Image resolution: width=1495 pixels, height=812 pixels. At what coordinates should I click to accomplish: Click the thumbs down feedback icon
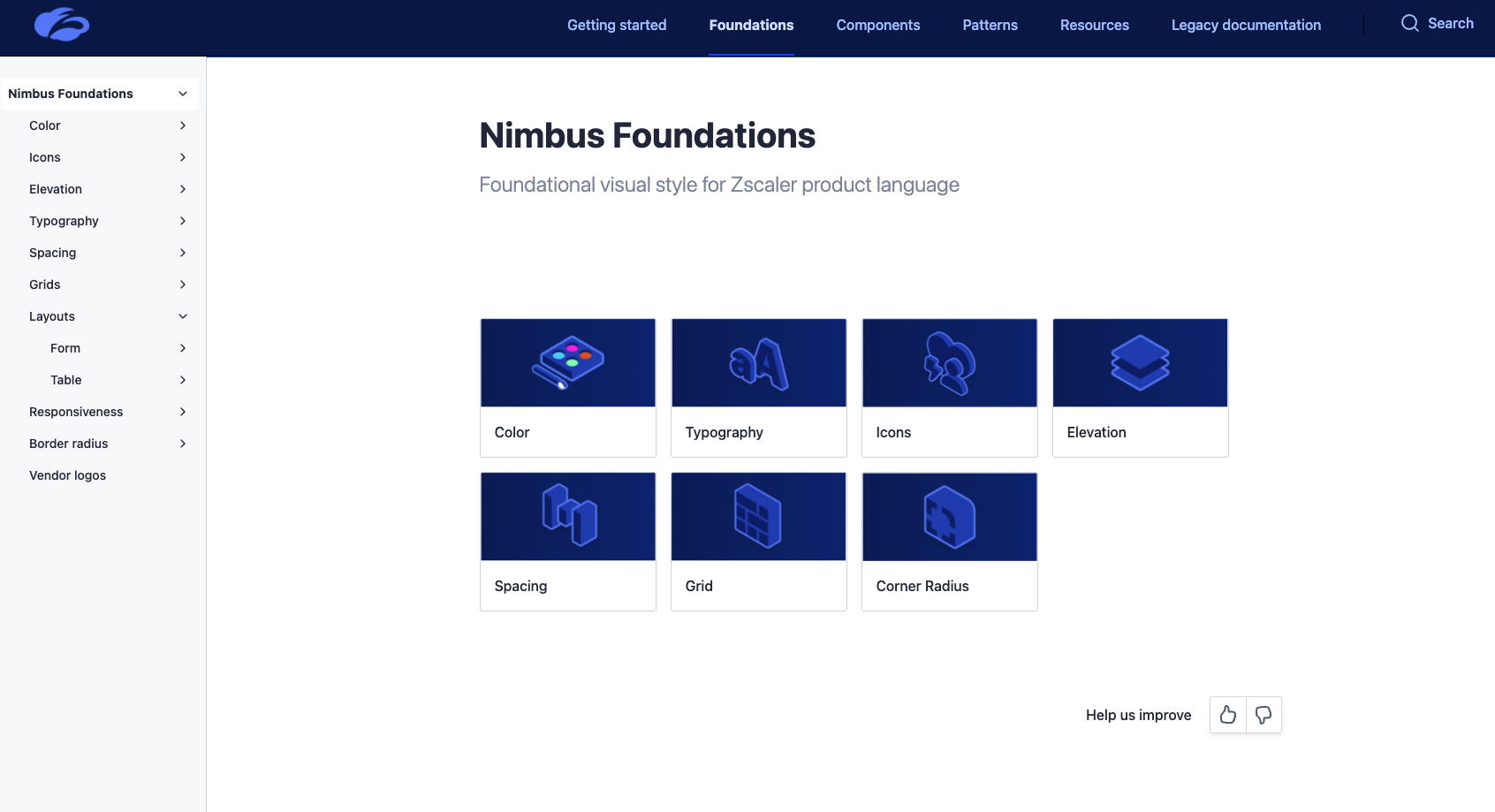click(x=1264, y=715)
